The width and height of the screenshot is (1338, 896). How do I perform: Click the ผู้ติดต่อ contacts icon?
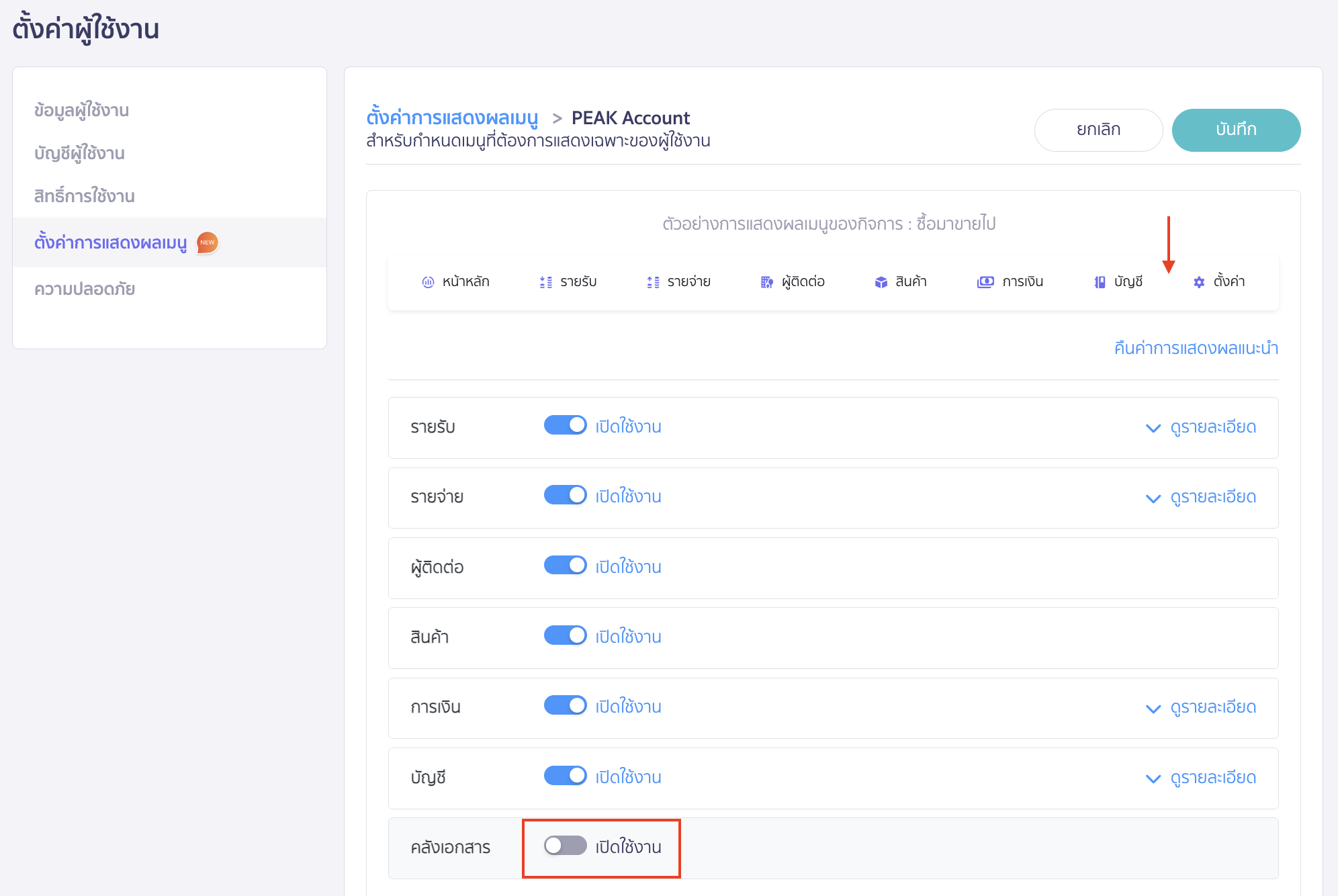pos(766,282)
